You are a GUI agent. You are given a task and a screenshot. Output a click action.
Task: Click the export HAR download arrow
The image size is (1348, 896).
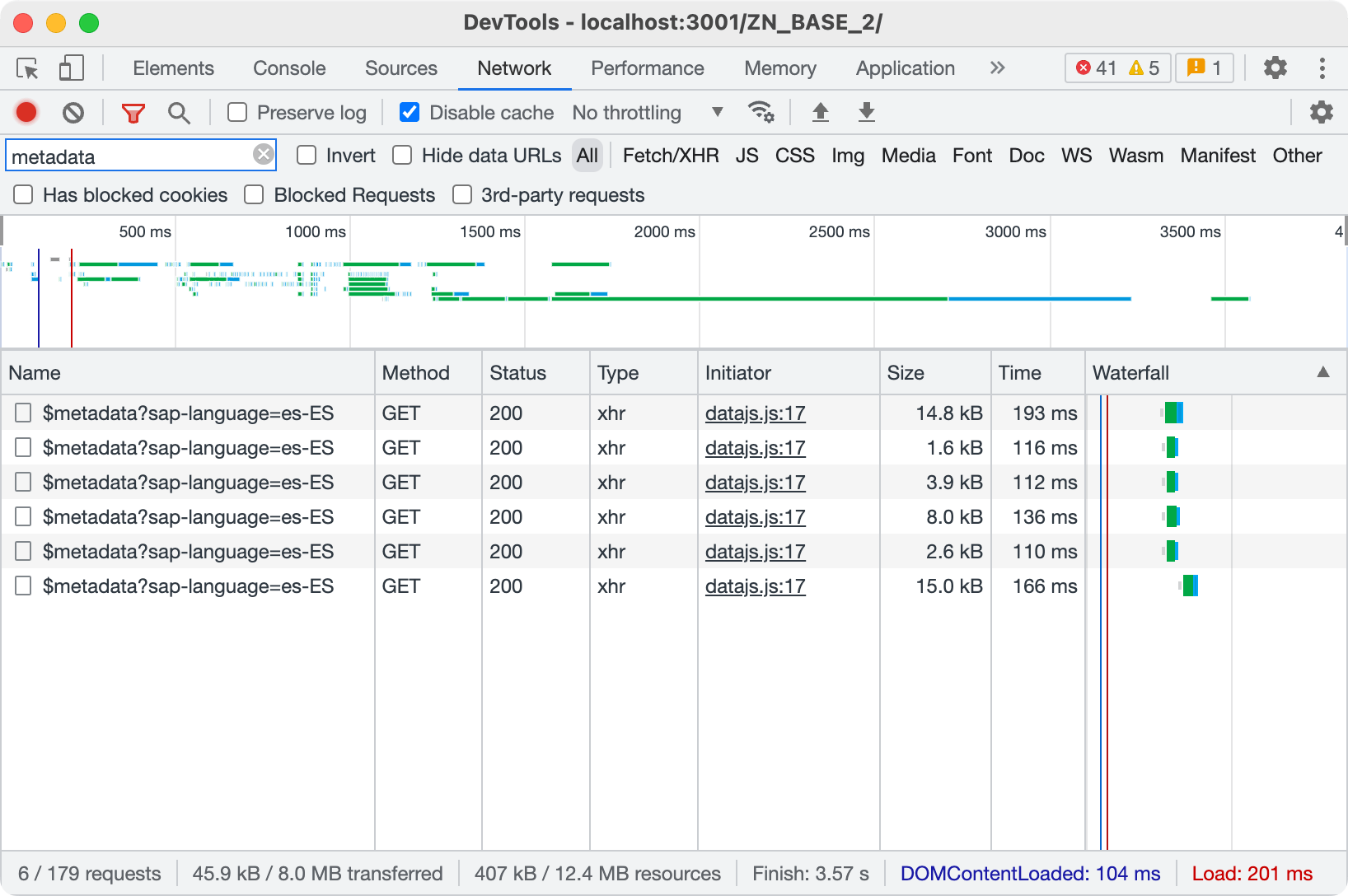click(x=866, y=112)
